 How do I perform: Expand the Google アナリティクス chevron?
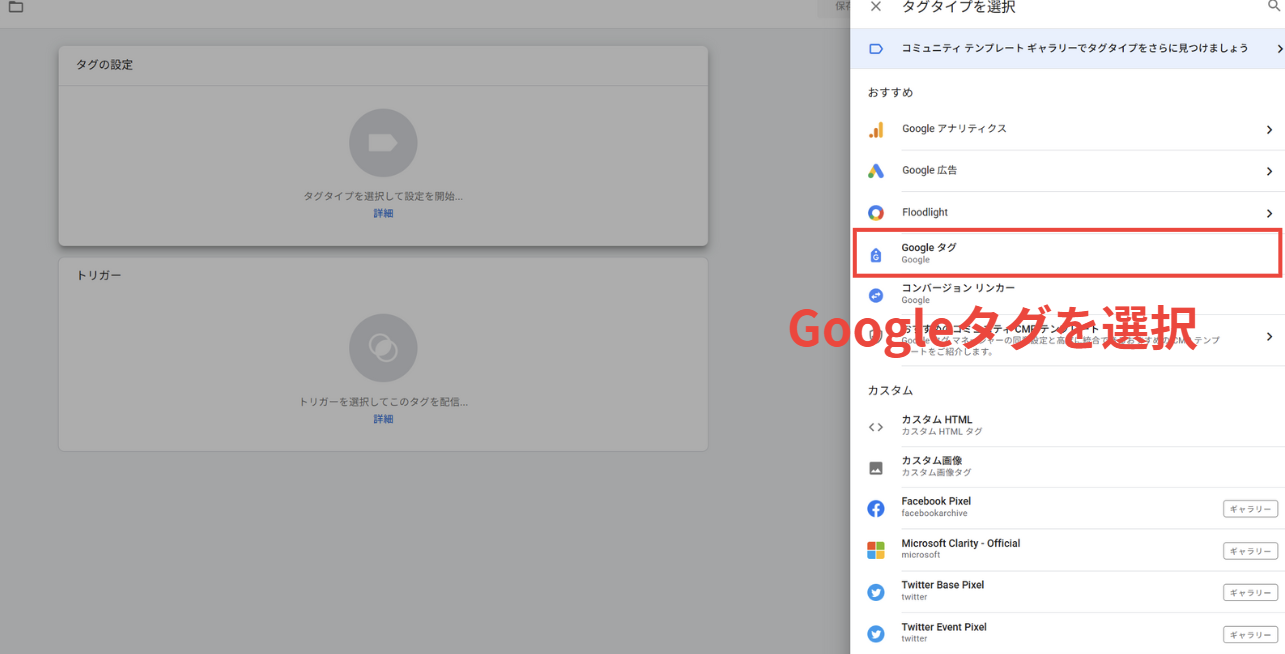pos(1269,130)
